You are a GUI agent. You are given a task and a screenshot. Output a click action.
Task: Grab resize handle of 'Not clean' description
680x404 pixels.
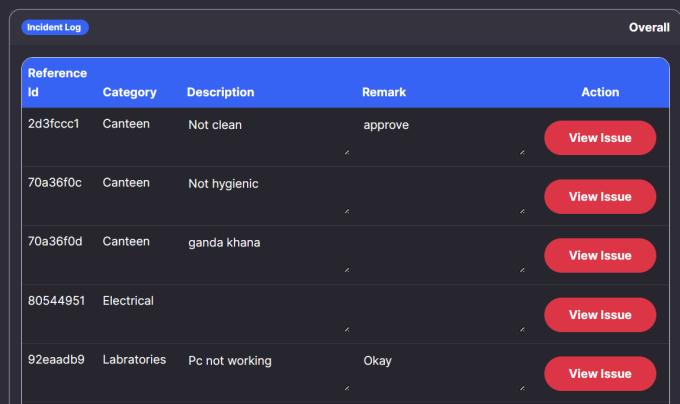347,153
